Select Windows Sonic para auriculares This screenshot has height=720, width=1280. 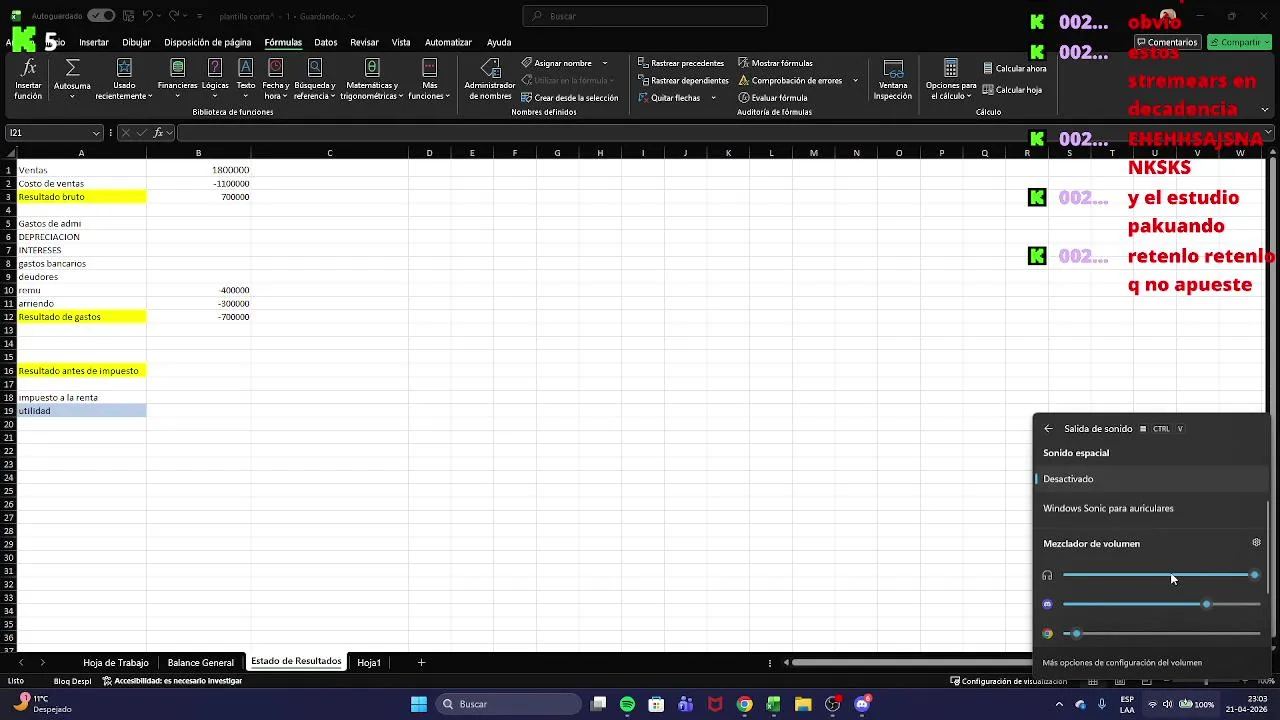tap(1150, 508)
